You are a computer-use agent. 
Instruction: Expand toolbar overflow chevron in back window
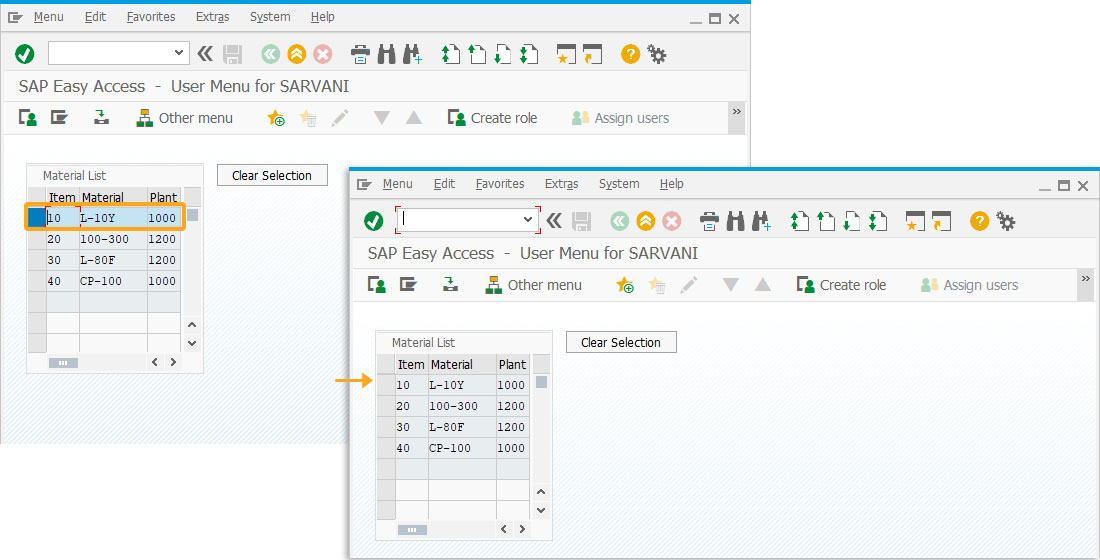(x=736, y=112)
